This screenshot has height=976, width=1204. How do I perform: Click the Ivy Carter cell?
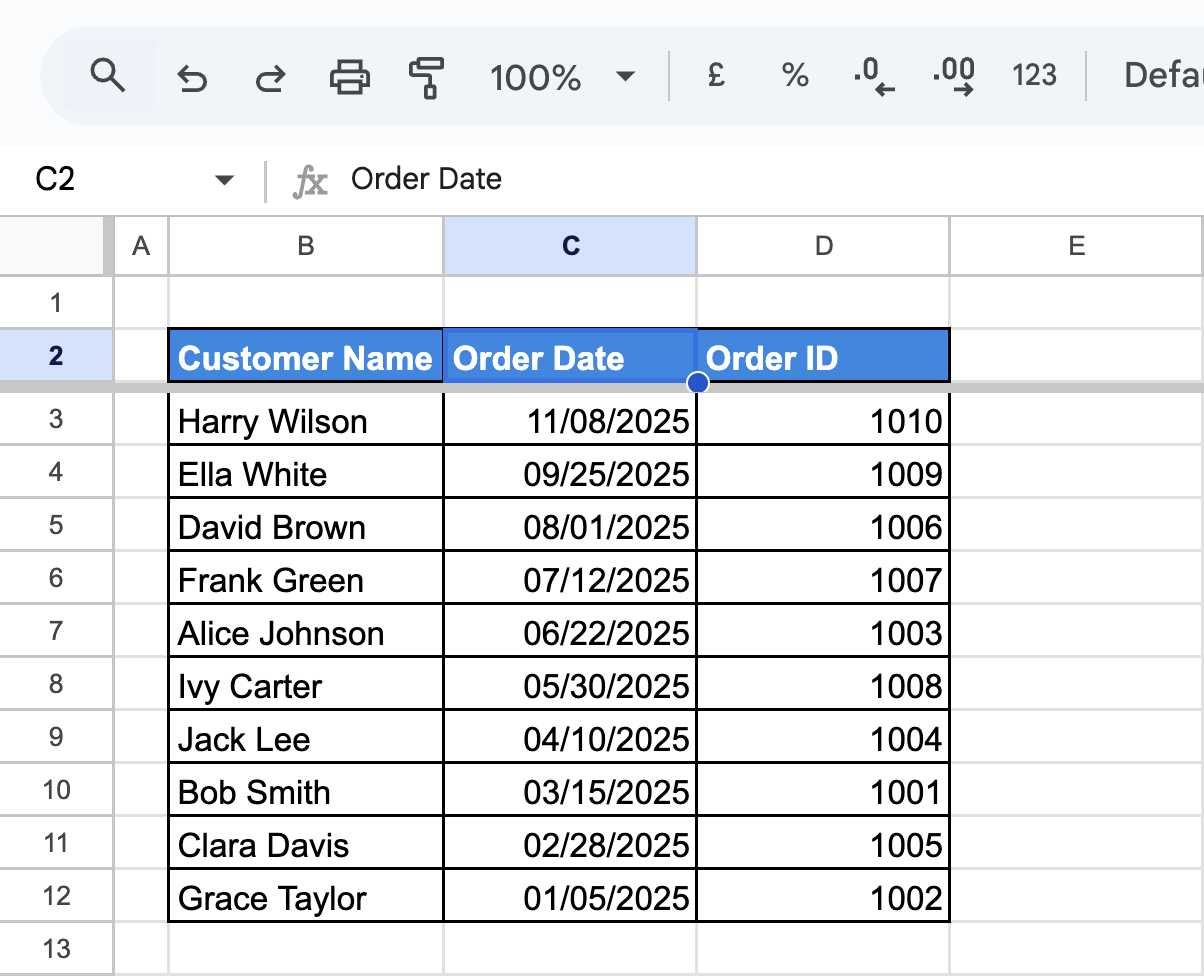[306, 685]
